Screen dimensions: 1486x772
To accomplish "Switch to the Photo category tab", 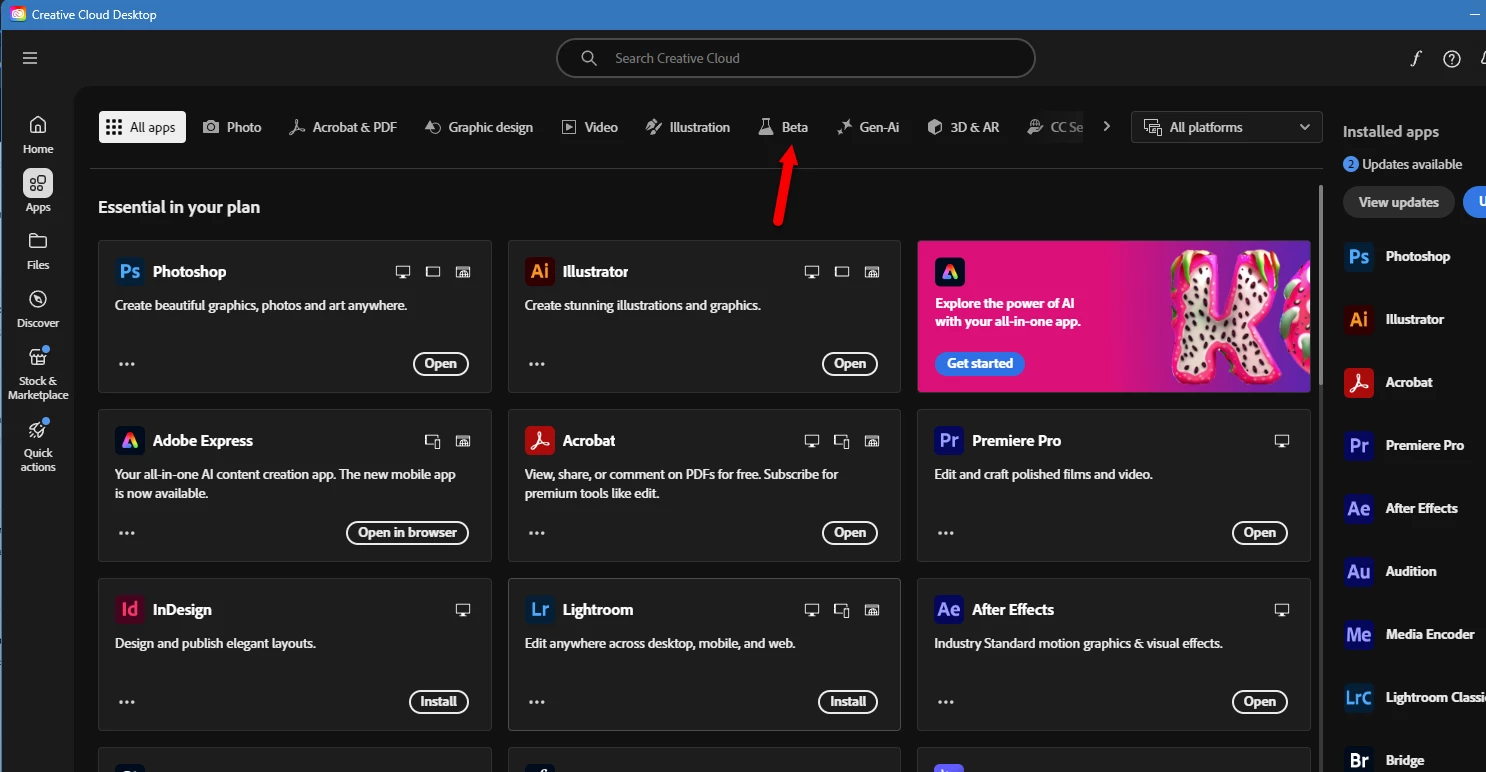I will 233,127.
